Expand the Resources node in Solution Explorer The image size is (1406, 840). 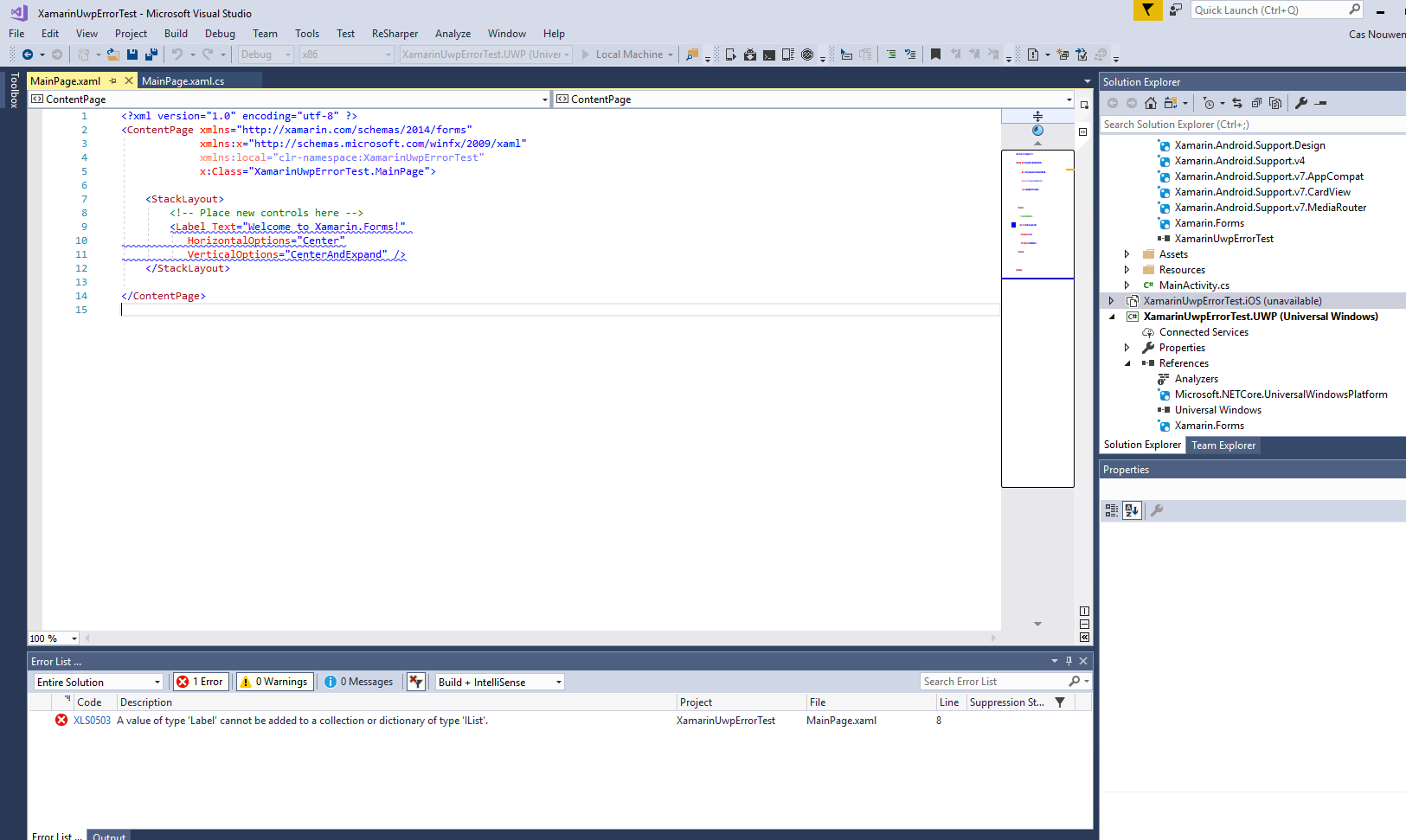[1127, 269]
